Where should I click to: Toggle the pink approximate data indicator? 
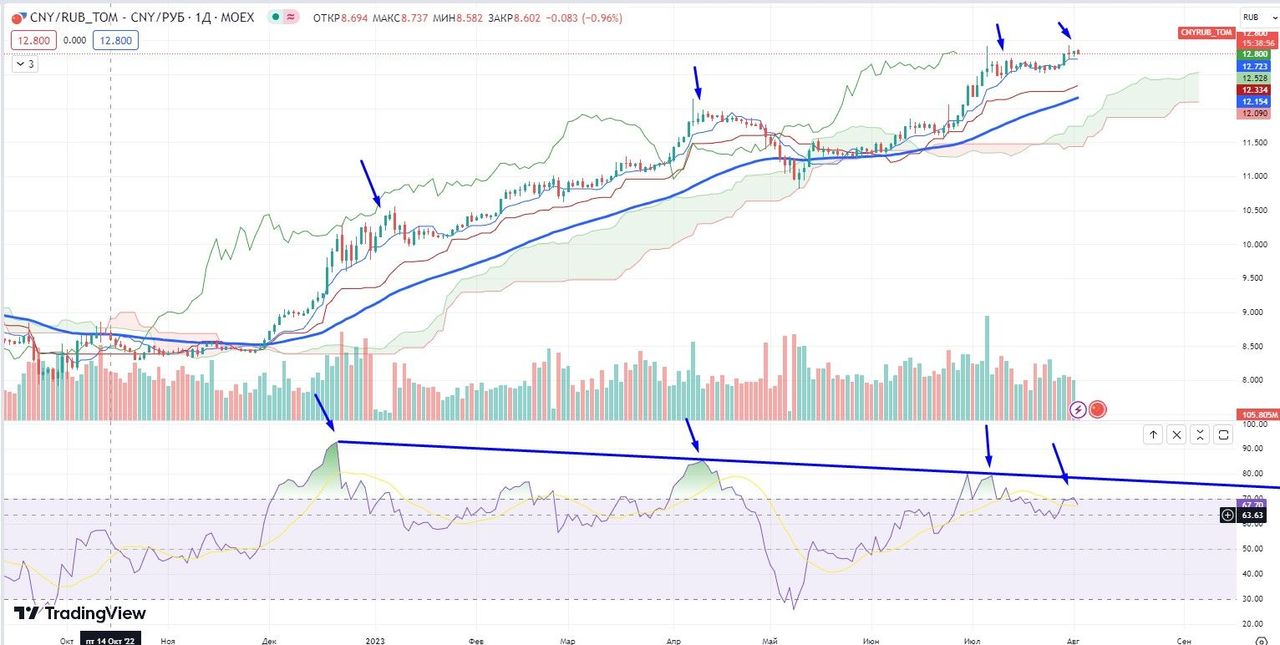coord(291,18)
